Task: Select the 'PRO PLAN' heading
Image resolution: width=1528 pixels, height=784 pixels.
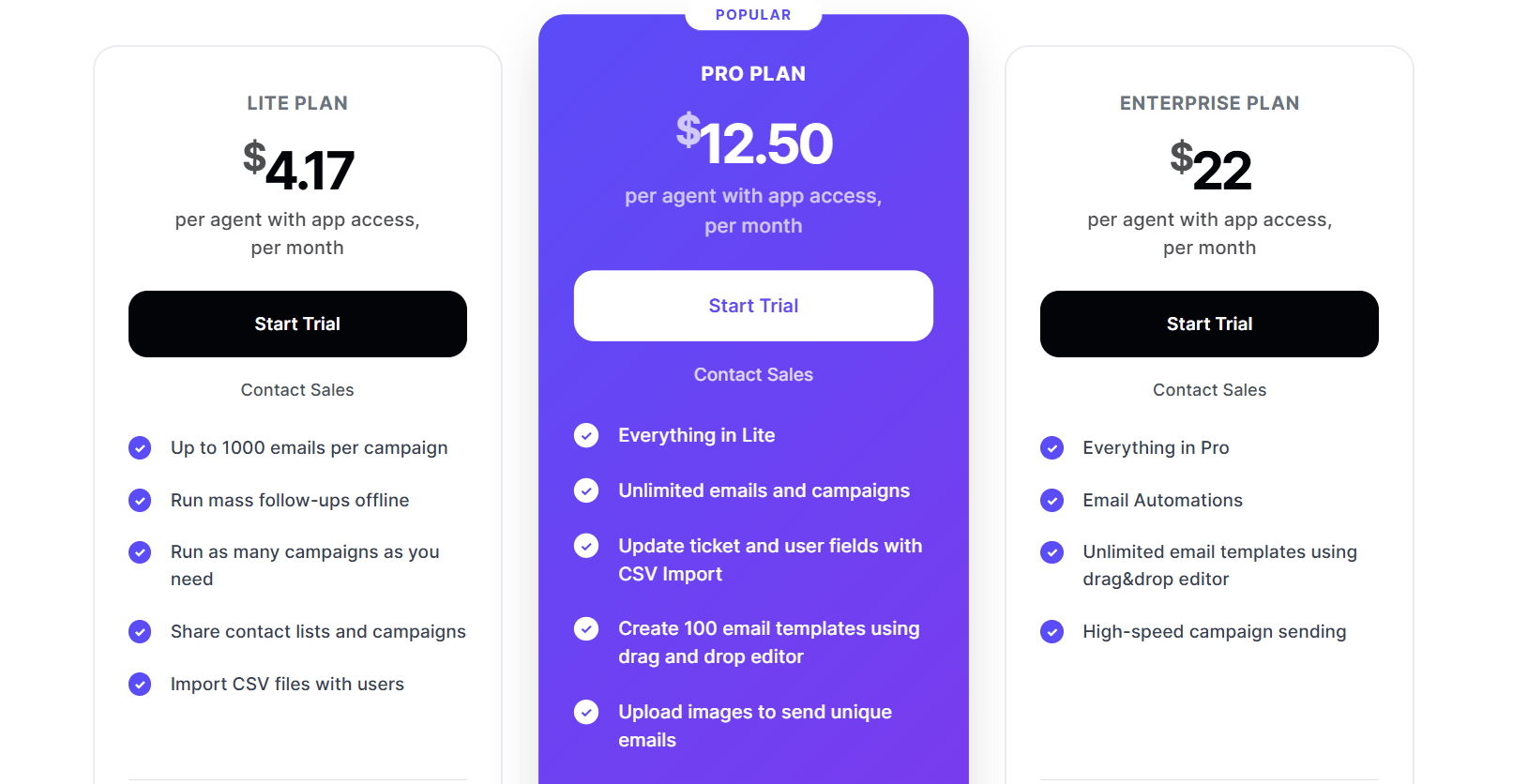Action: click(753, 73)
